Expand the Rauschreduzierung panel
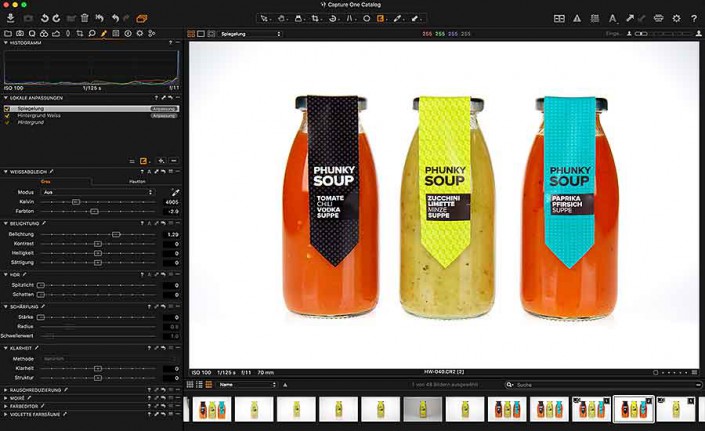The width and height of the screenshot is (705, 431). coord(5,390)
